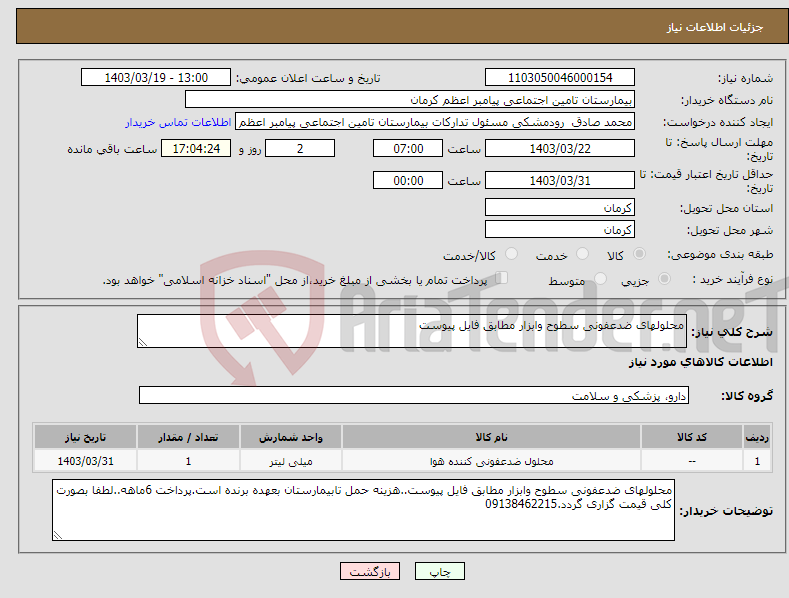Select the خدمت radio button

[582, 254]
